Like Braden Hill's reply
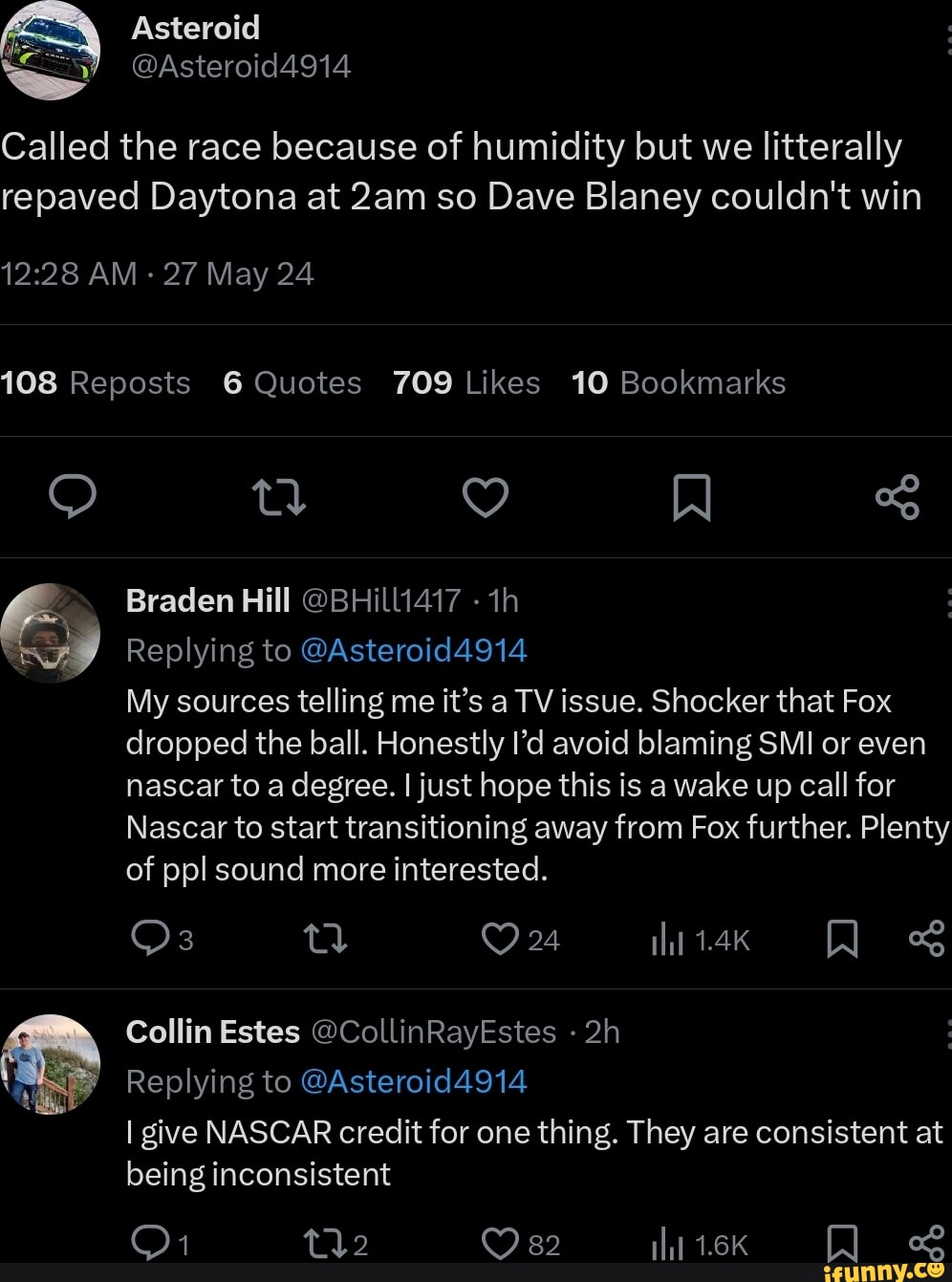 click(x=500, y=940)
